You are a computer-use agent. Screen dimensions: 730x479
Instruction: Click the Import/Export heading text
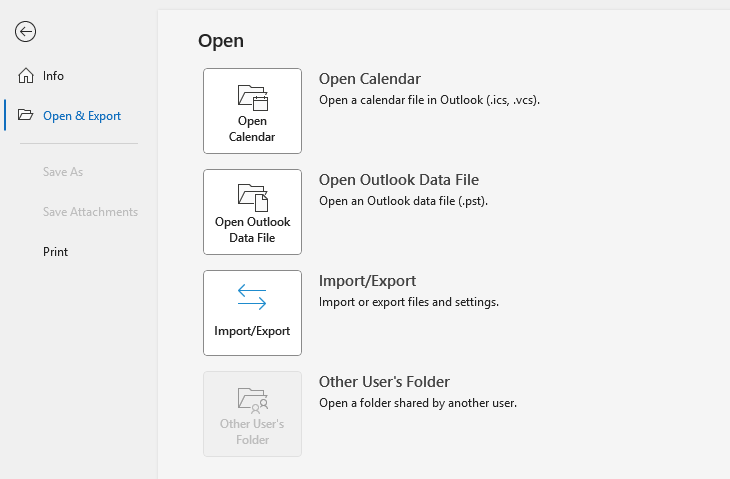tap(367, 281)
